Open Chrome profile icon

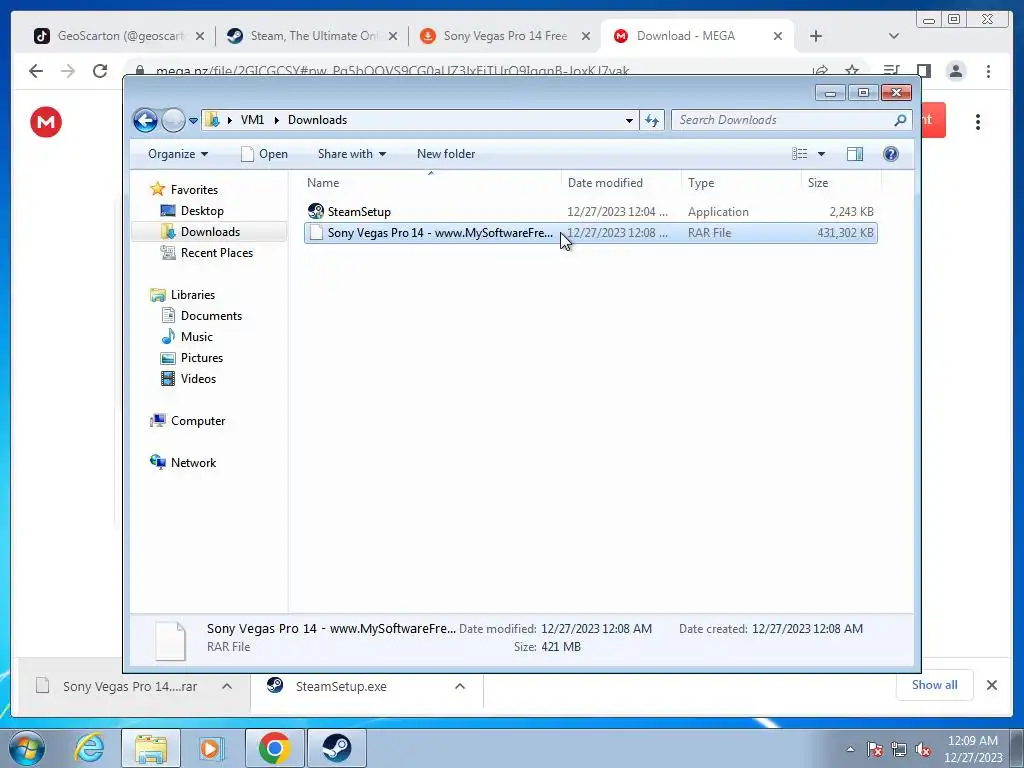[x=955, y=71]
